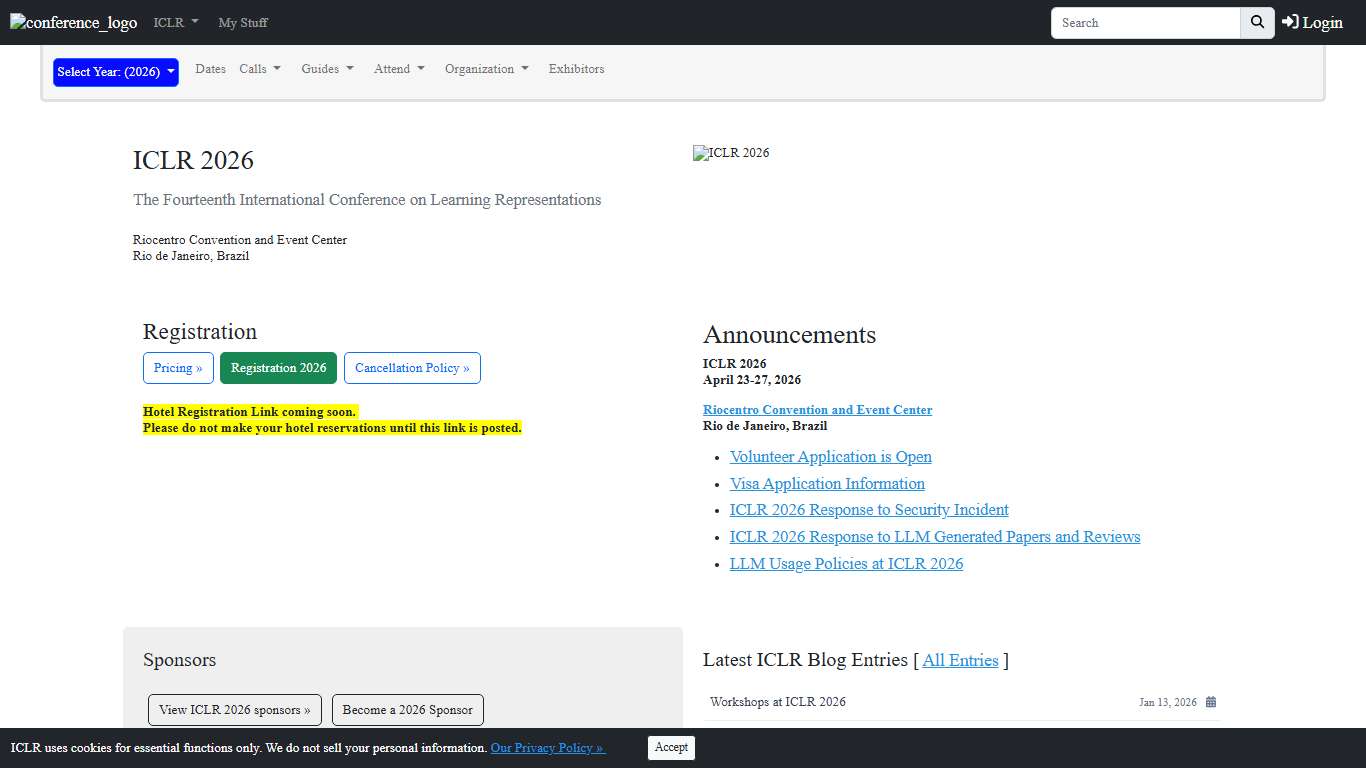
Task: Open the Pricing » button
Action: click(178, 368)
